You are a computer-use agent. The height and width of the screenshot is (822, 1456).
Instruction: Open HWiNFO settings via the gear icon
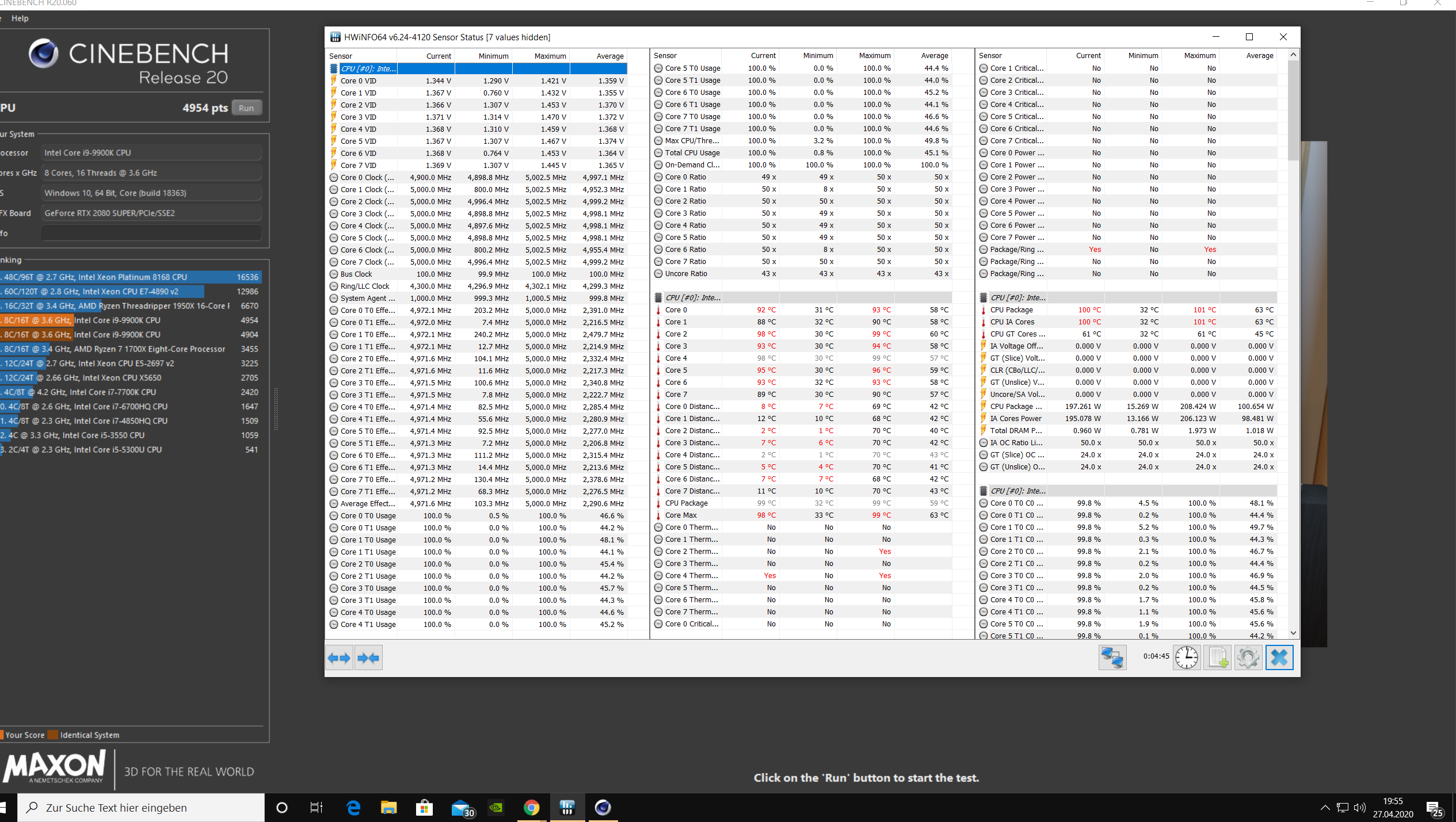pyautogui.click(x=1248, y=657)
